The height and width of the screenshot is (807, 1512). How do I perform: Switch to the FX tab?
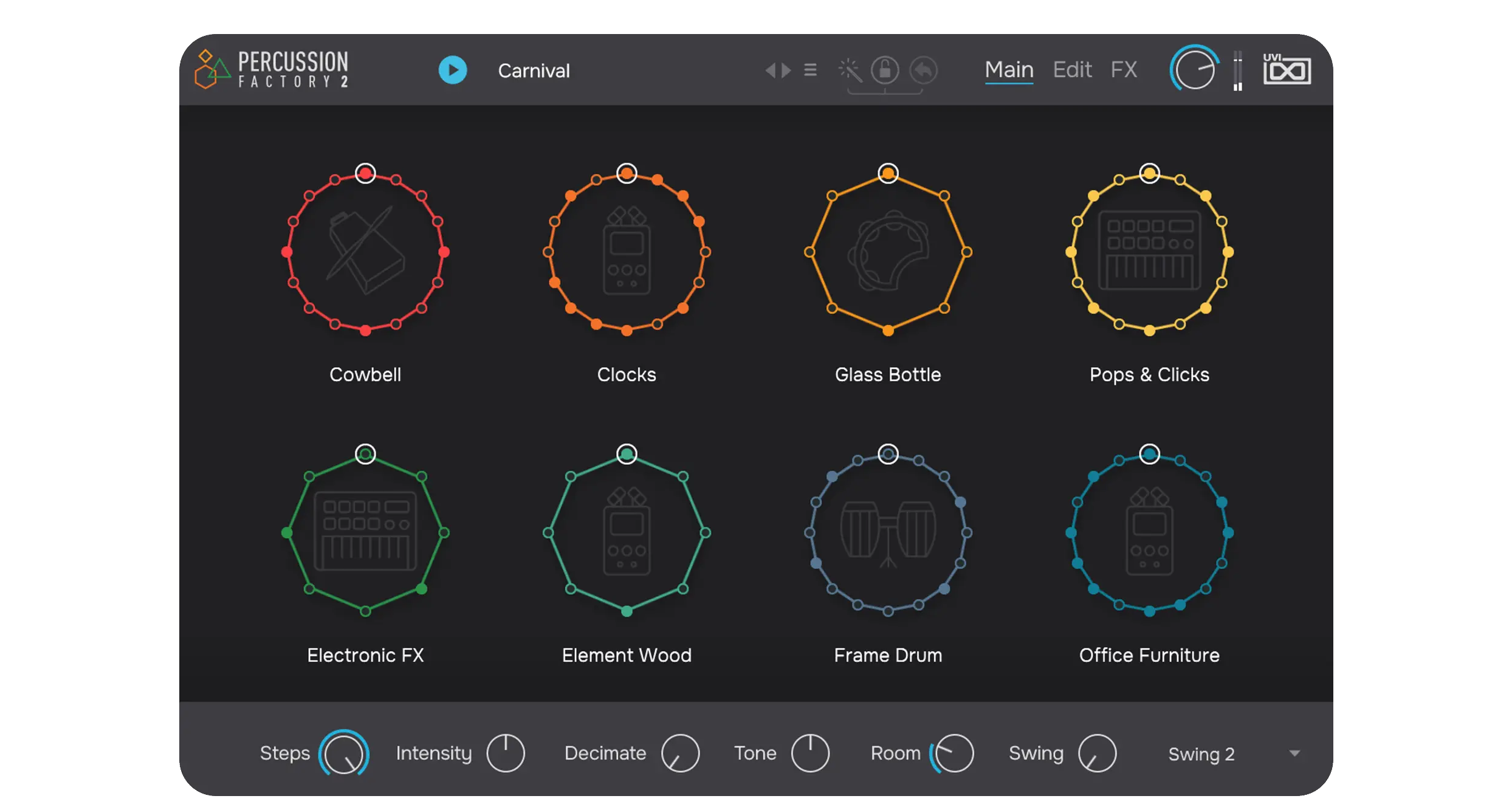click(1124, 70)
